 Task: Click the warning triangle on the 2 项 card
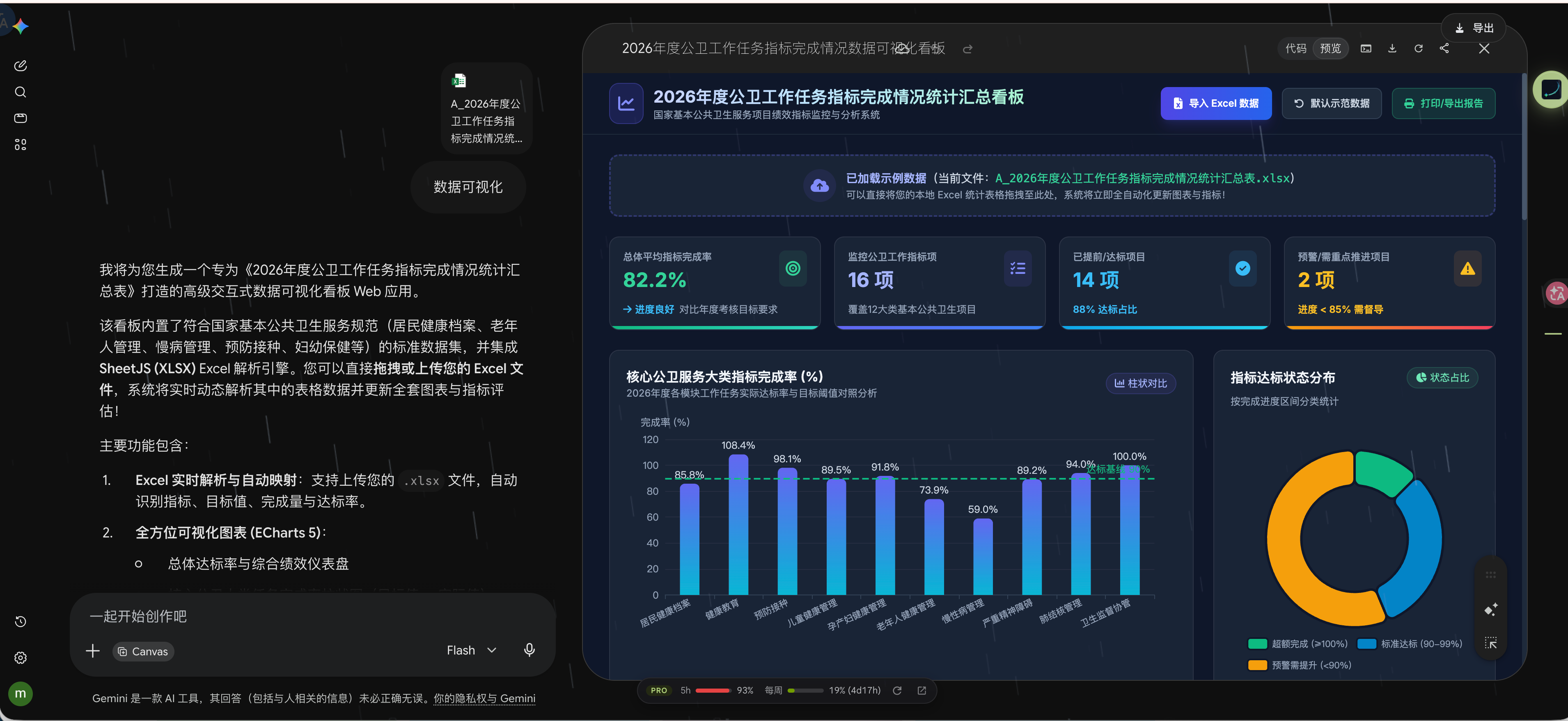click(x=1467, y=269)
